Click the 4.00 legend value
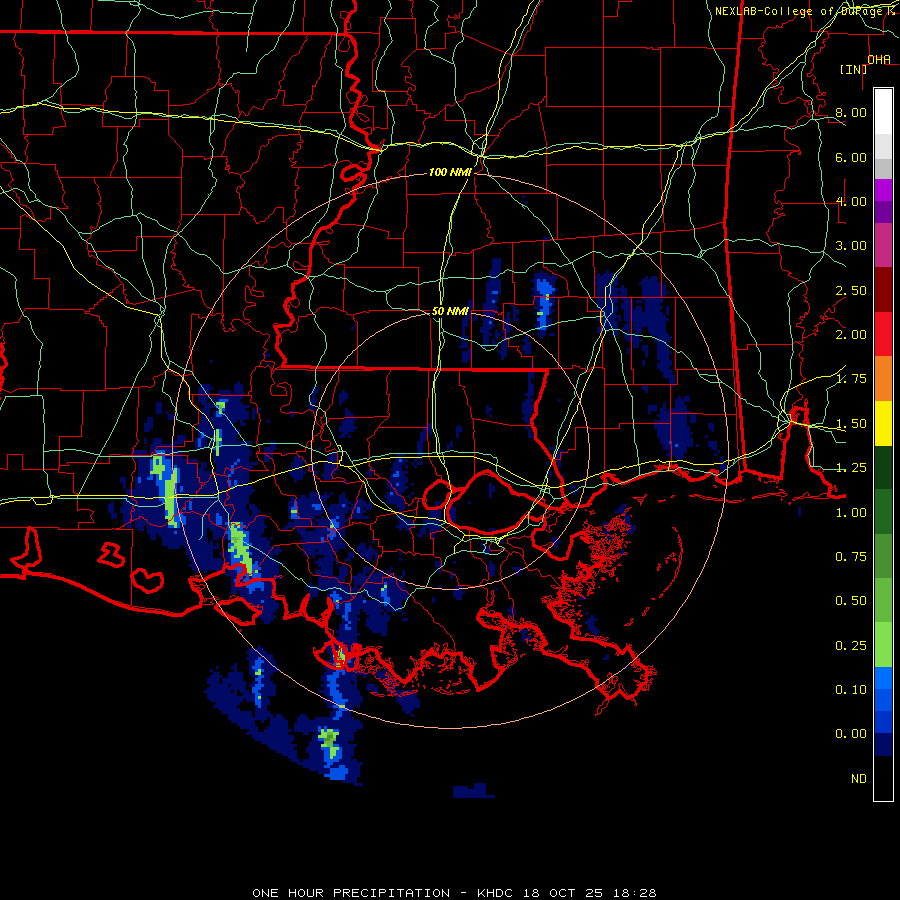The height and width of the screenshot is (900, 900). point(851,201)
